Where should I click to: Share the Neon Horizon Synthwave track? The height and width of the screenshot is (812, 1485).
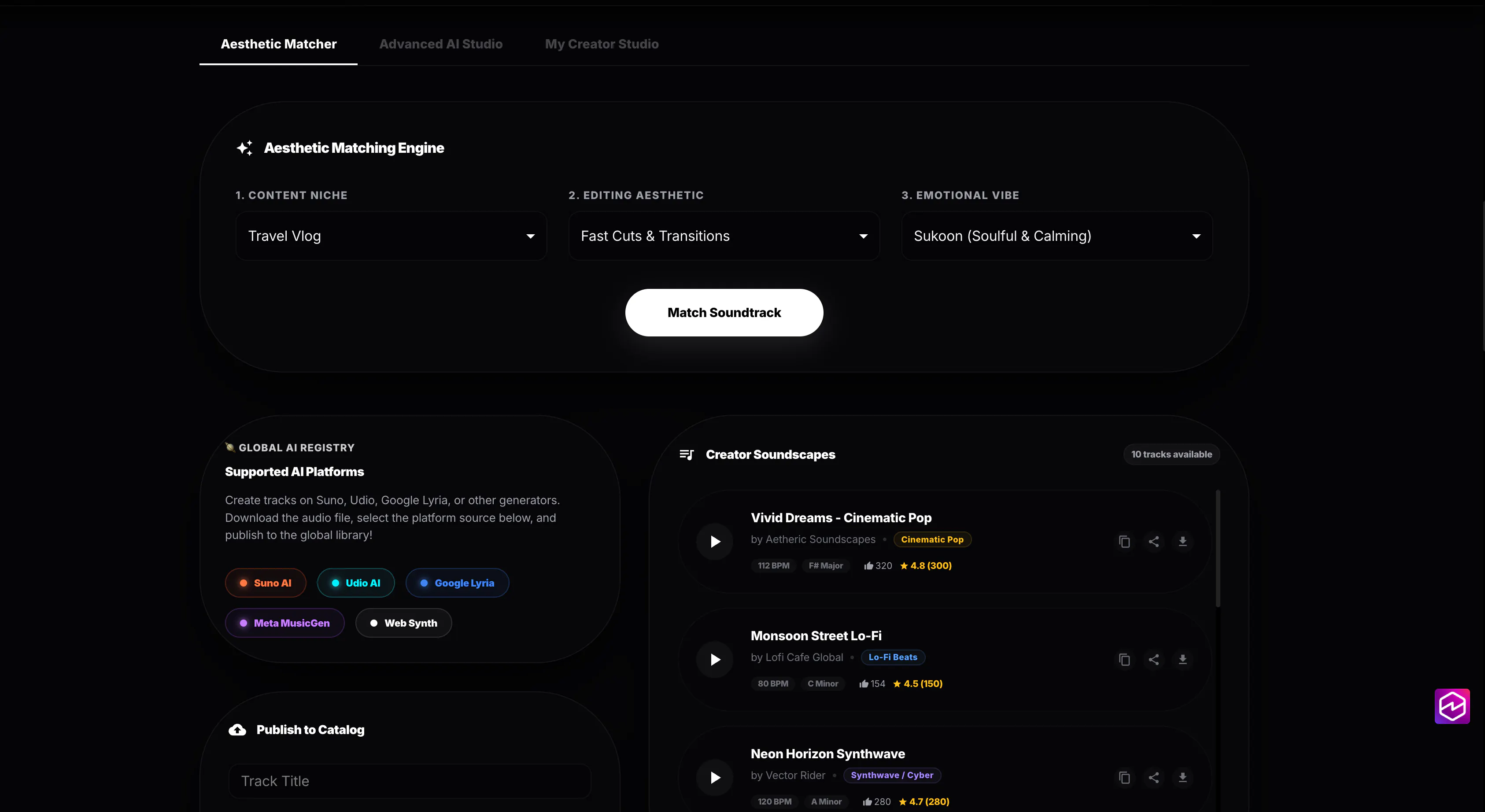pyautogui.click(x=1153, y=777)
